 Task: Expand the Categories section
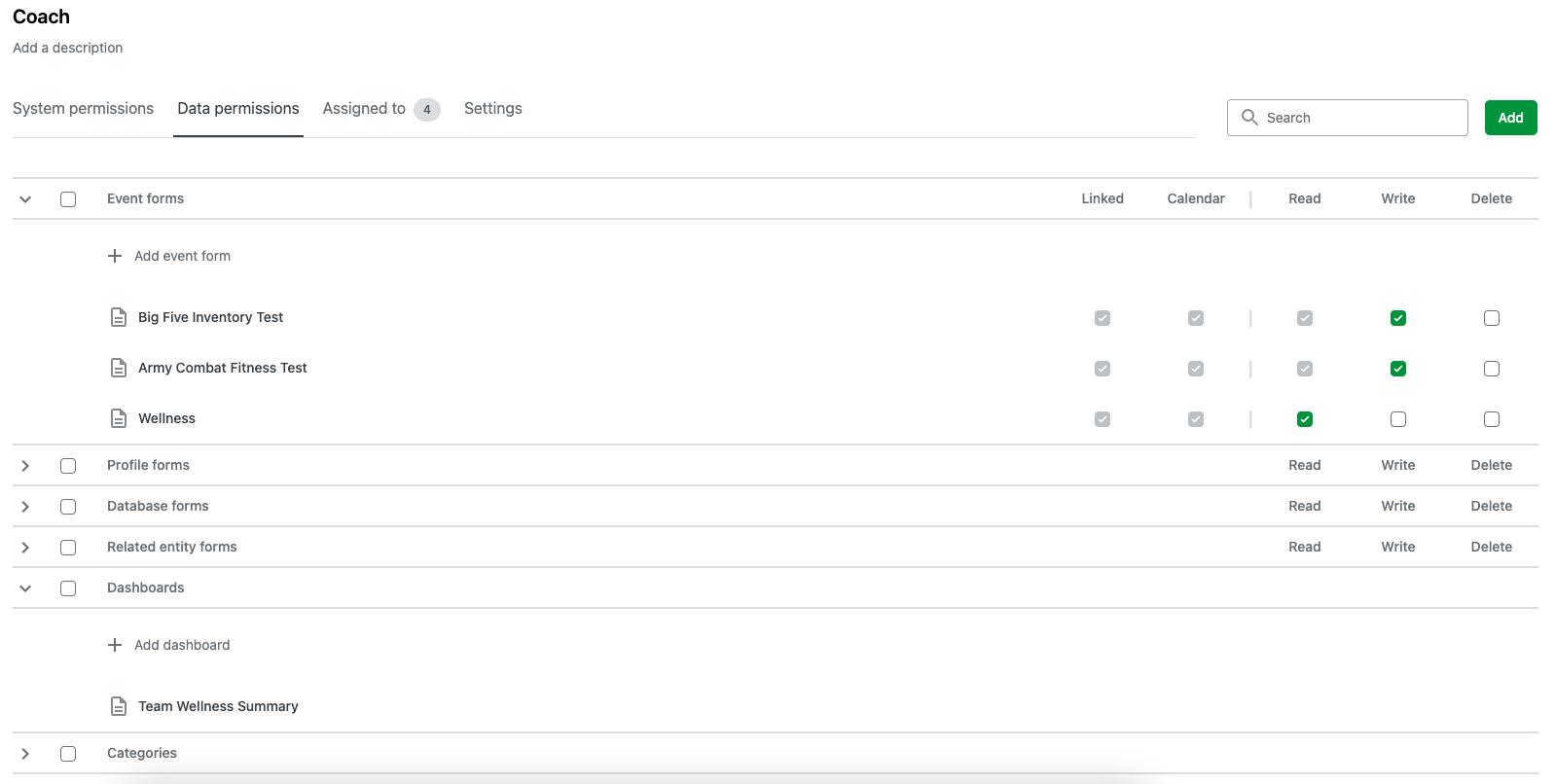[x=25, y=754]
